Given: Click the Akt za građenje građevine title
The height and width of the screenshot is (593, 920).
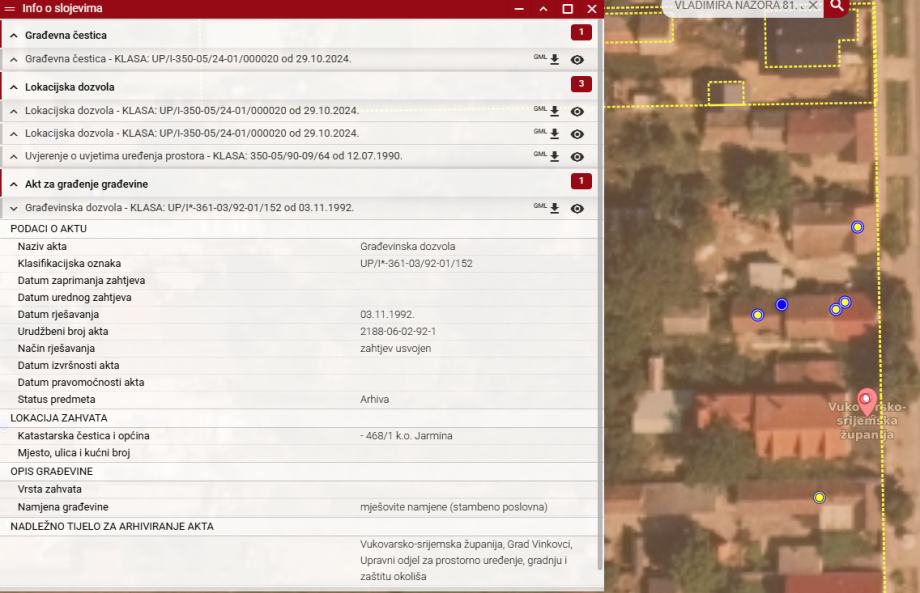Looking at the screenshot, I should (86, 184).
